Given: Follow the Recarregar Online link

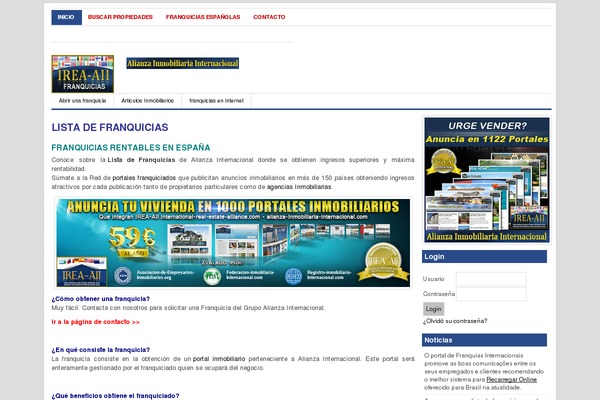Looking at the screenshot, I should [512, 380].
